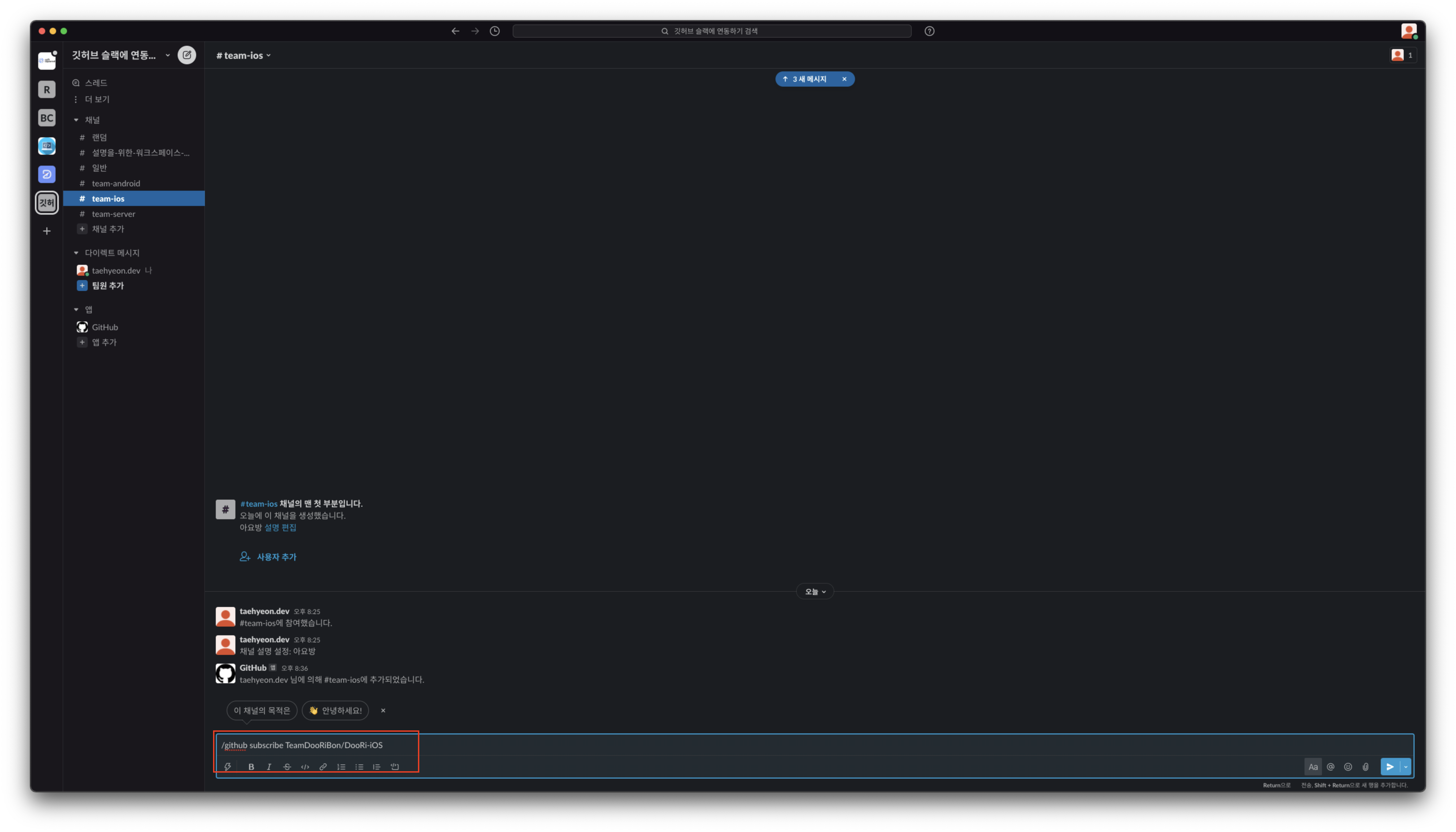The image size is (1456, 832).
Task: Switch to team-android channel
Action: click(x=116, y=183)
